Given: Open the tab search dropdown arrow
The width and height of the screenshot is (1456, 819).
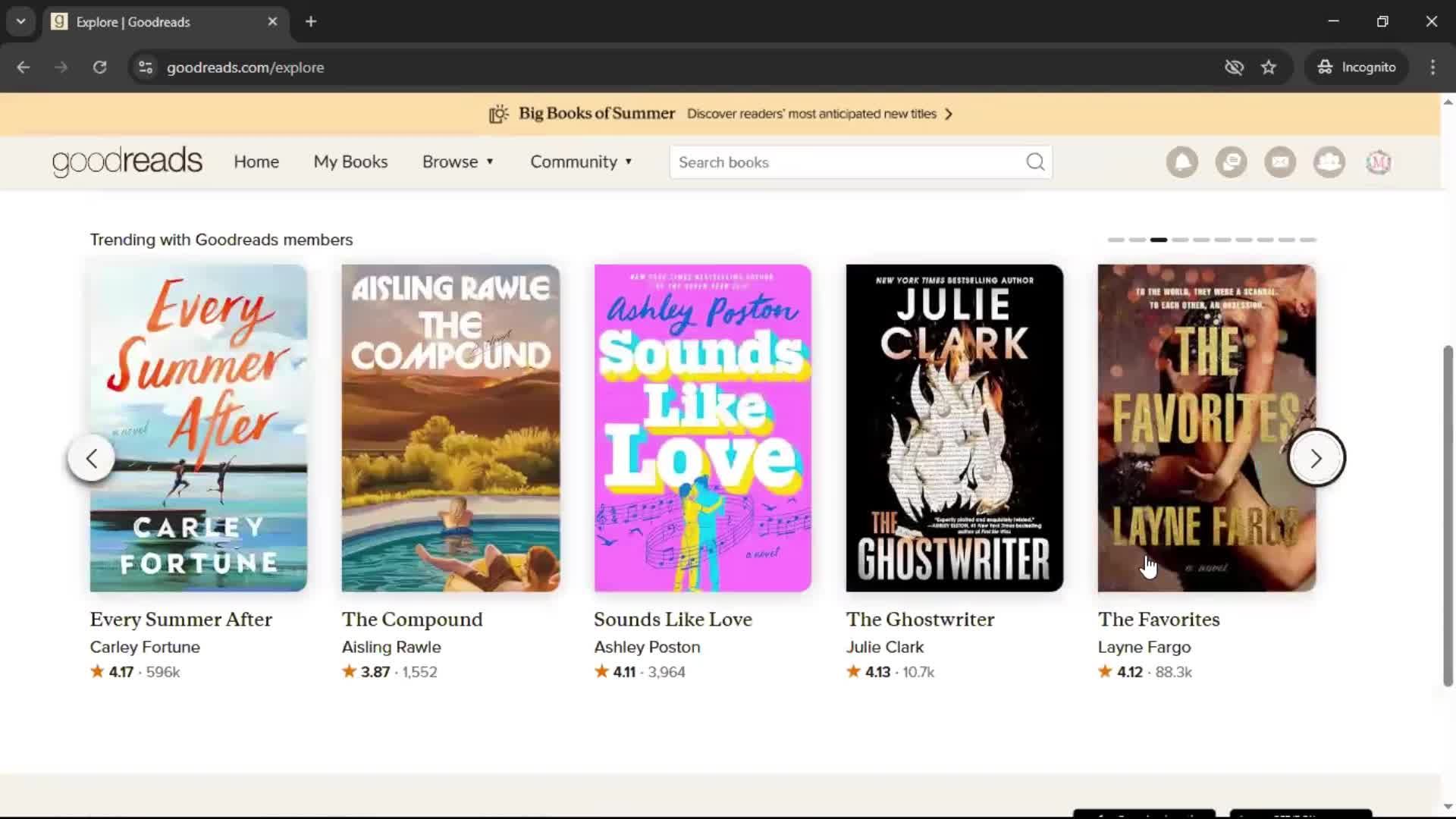Looking at the screenshot, I should click(21, 21).
